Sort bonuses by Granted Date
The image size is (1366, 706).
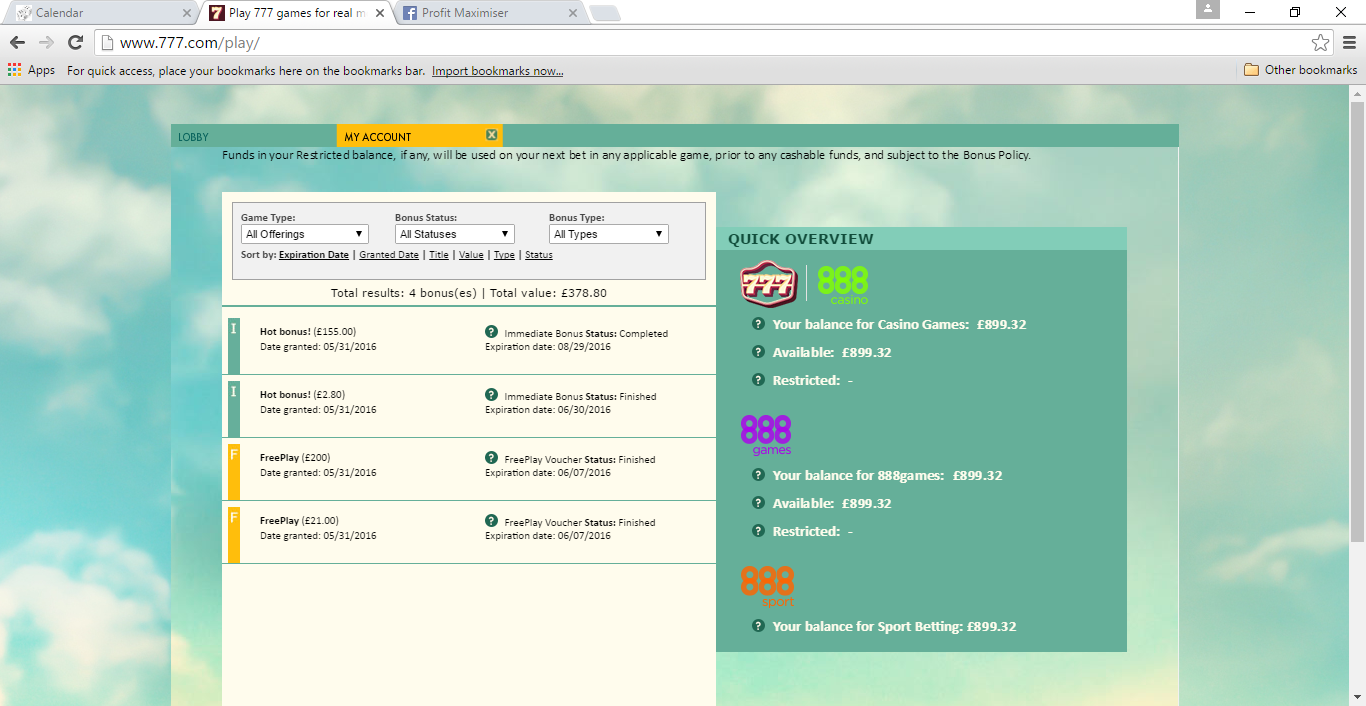(x=389, y=255)
